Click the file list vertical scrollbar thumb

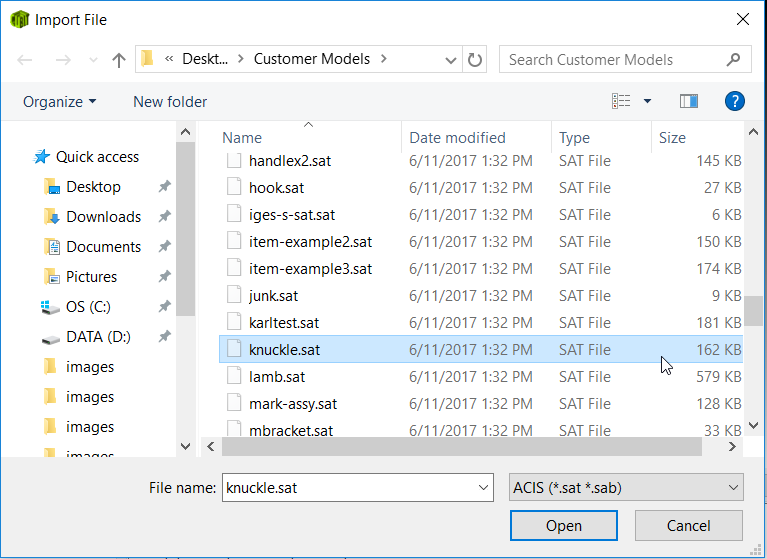coord(752,311)
